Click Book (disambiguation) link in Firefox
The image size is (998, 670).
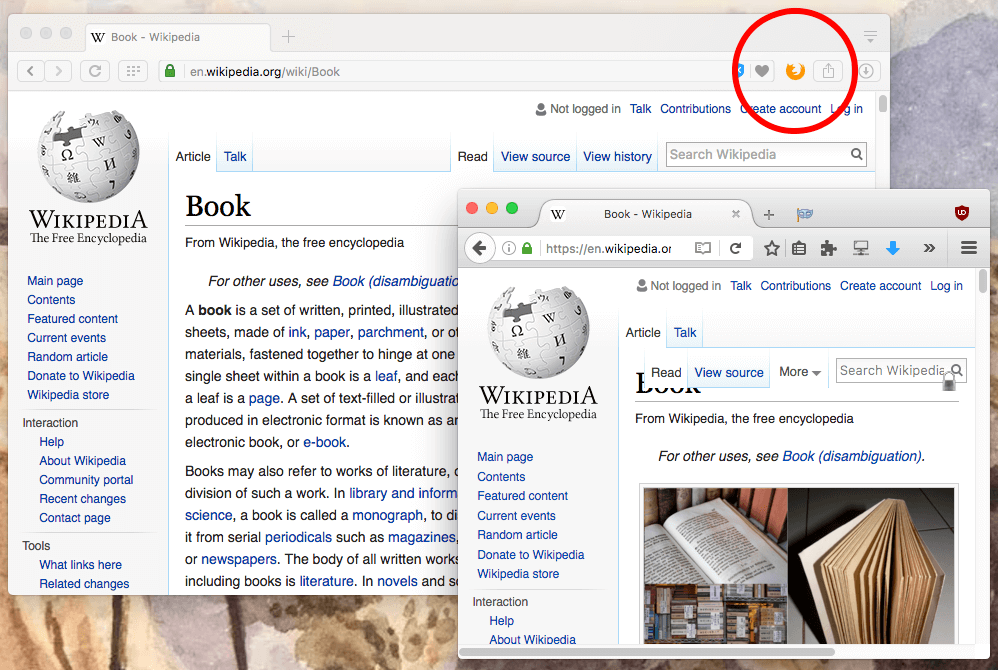[852, 456]
